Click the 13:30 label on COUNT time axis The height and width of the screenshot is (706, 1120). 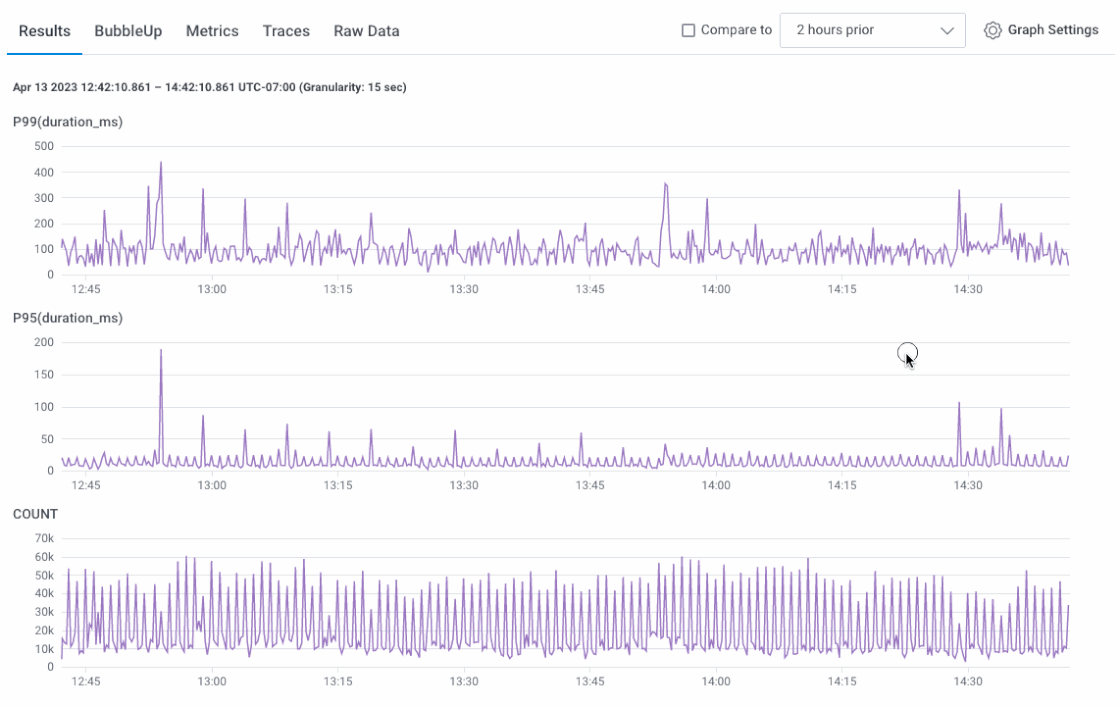[463, 681]
